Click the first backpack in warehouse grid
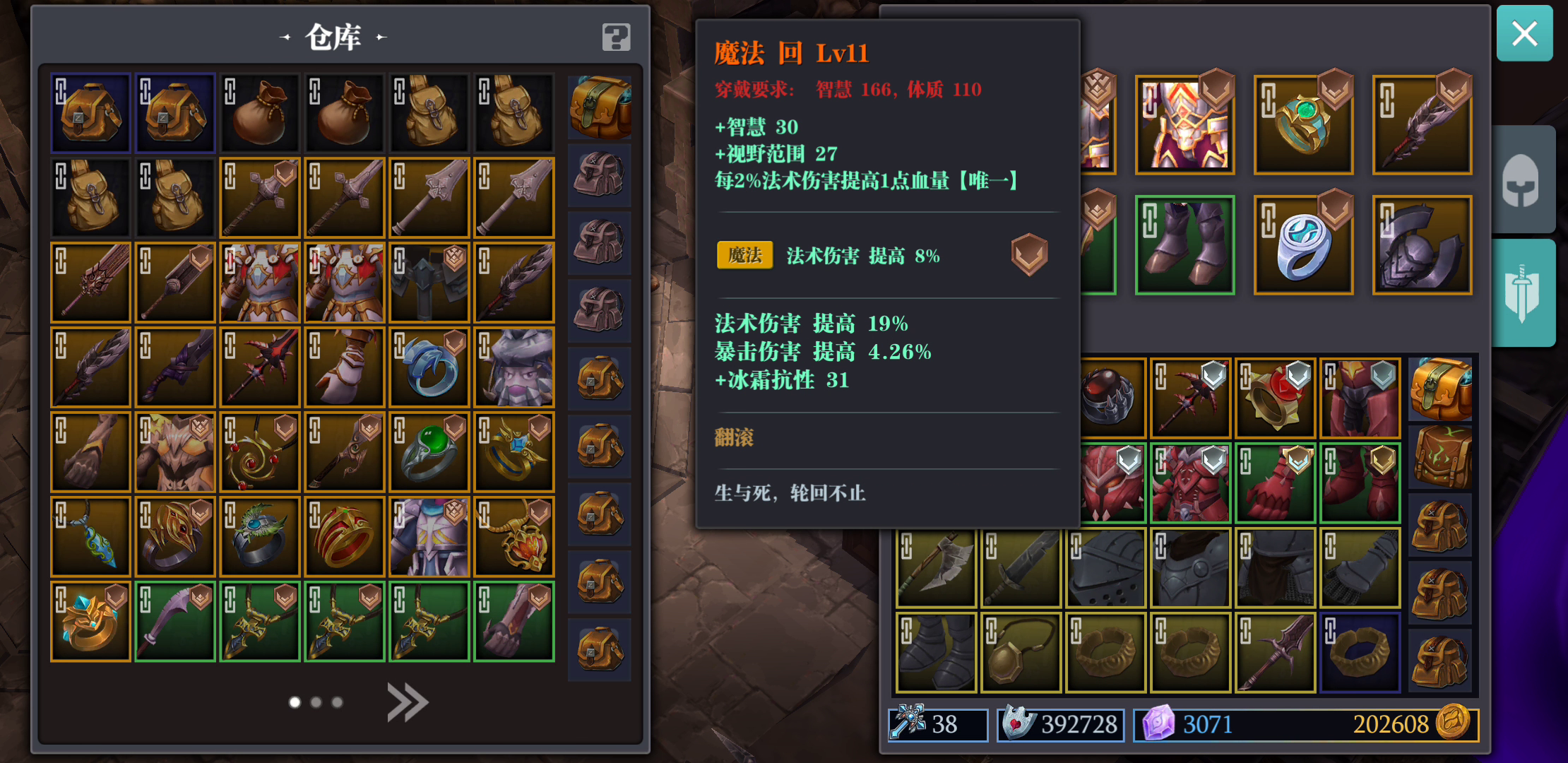 click(90, 112)
